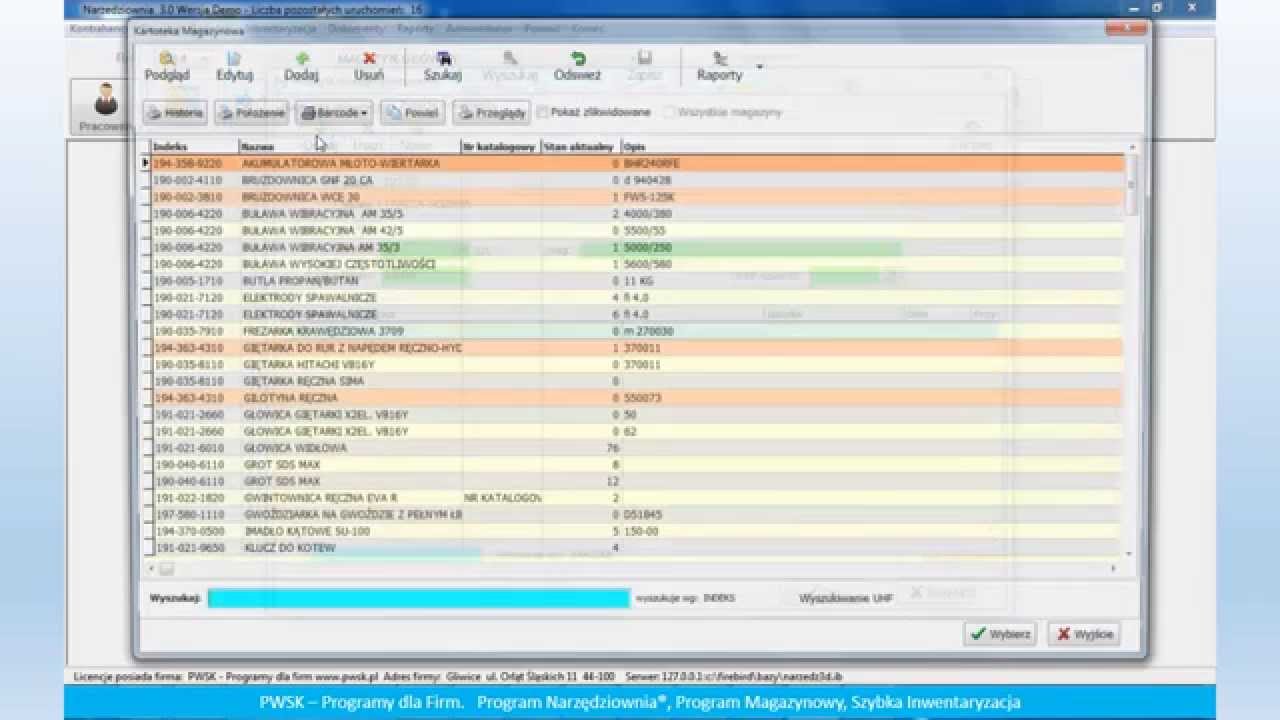Click Pracownicy person icon in main window
This screenshot has height=720, width=1280.
[x=105, y=100]
